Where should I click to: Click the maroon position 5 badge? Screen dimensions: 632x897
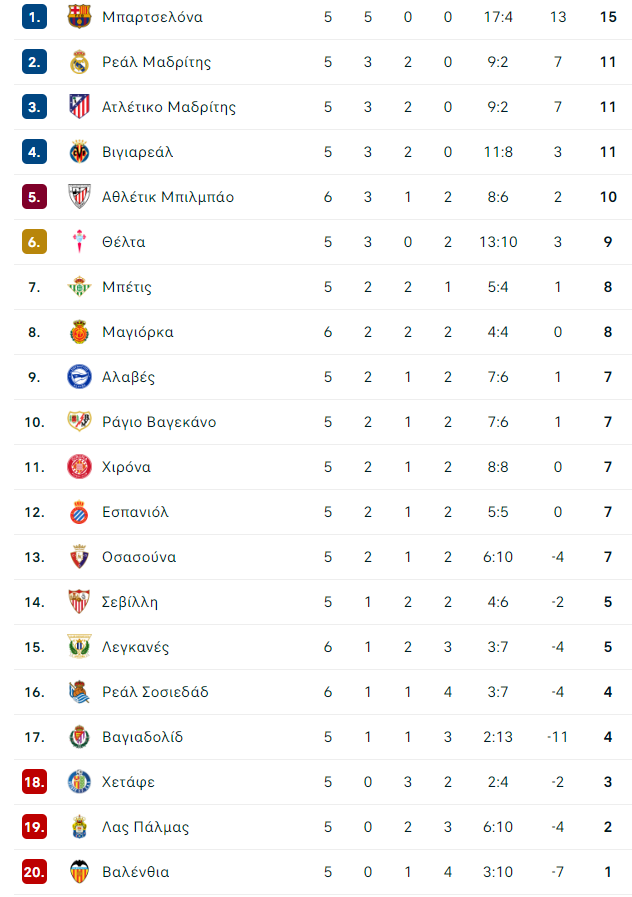pos(34,197)
